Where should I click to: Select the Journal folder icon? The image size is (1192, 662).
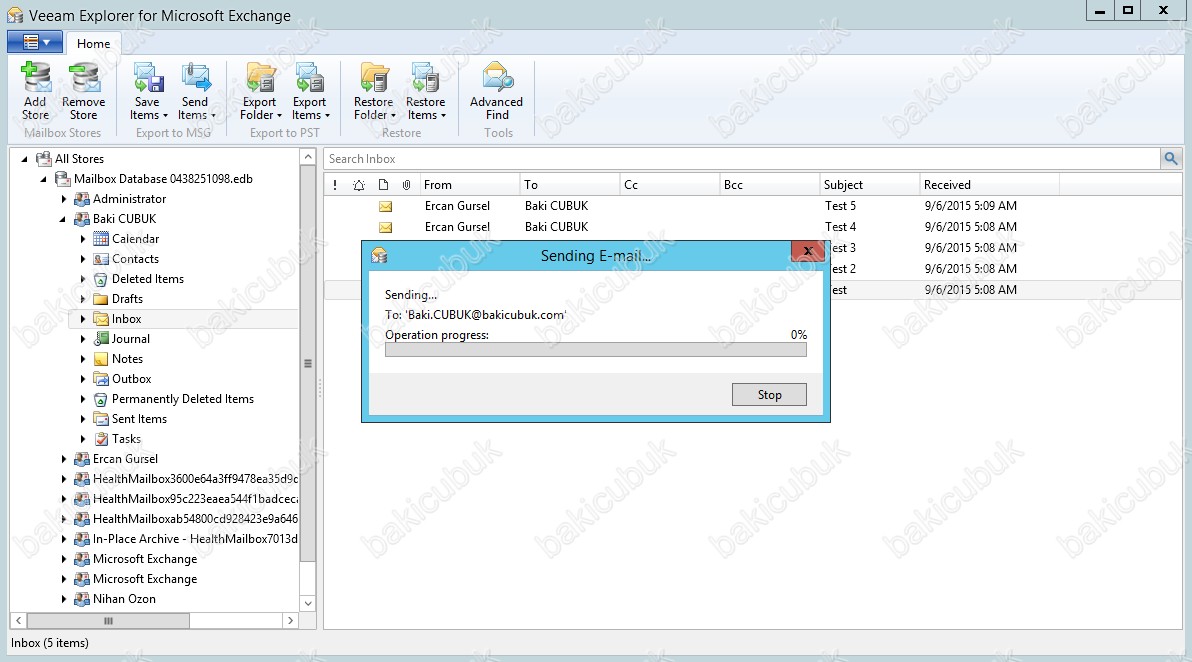click(100, 339)
